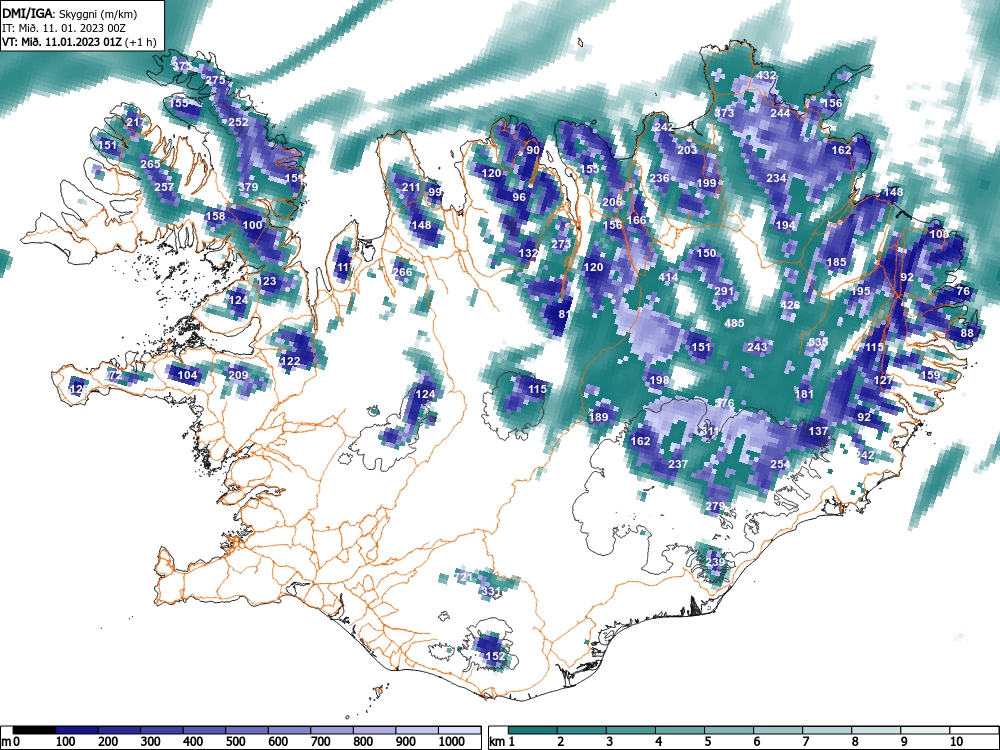Click the map value 211

[411, 188]
